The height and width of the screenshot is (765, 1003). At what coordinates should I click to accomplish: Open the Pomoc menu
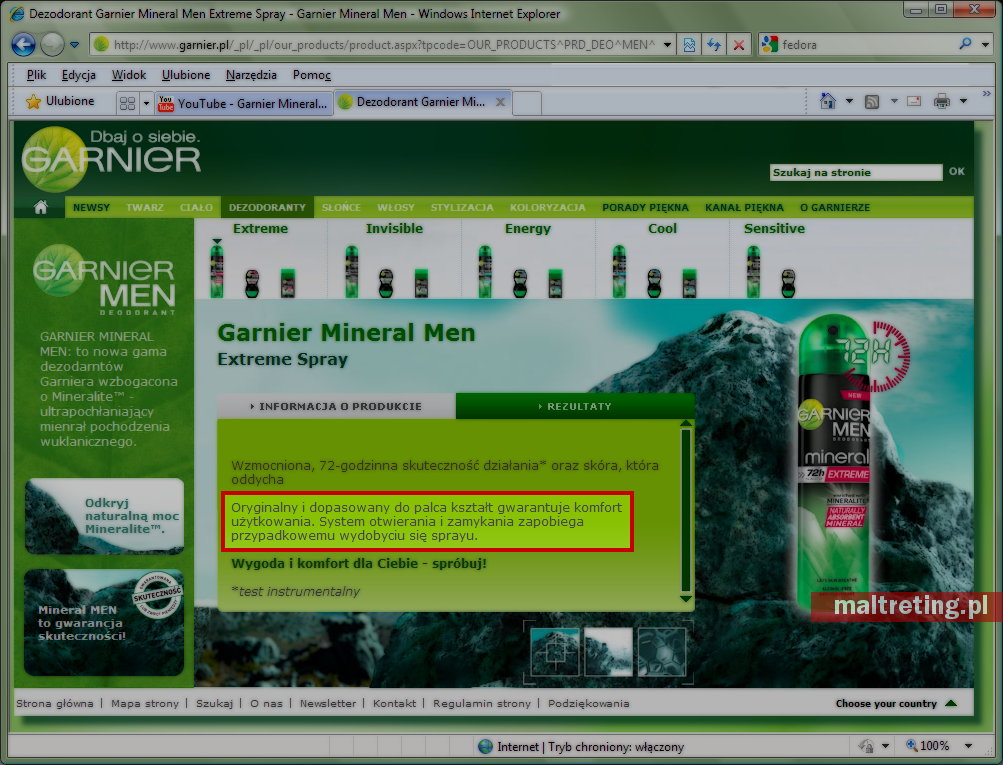312,75
